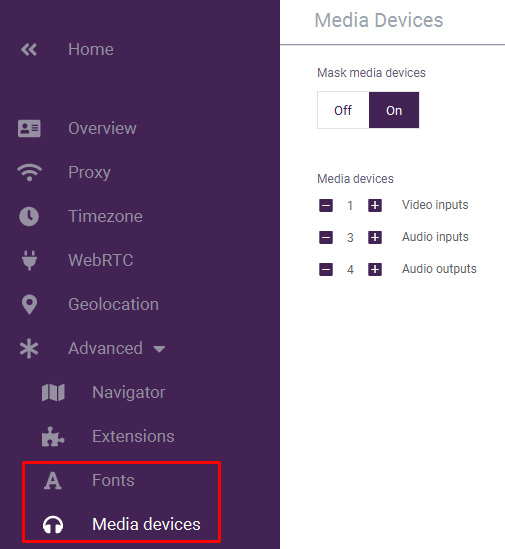Viewport: 505px width, 549px height.
Task: Increase the Video inputs count
Action: 375,205
